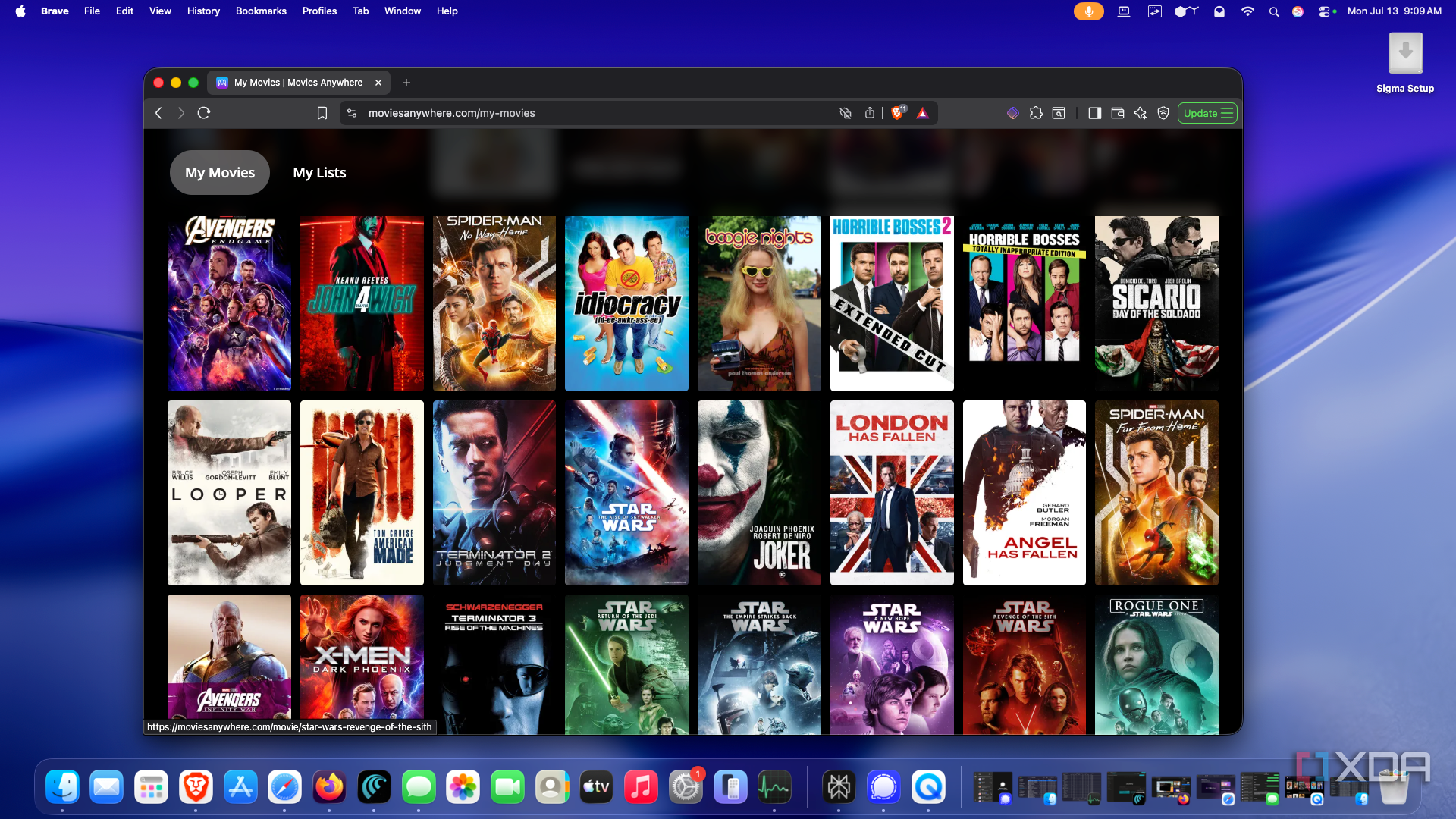
Task: Open Terminator 3 Rise of the Machines poster
Action: pyautogui.click(x=494, y=664)
